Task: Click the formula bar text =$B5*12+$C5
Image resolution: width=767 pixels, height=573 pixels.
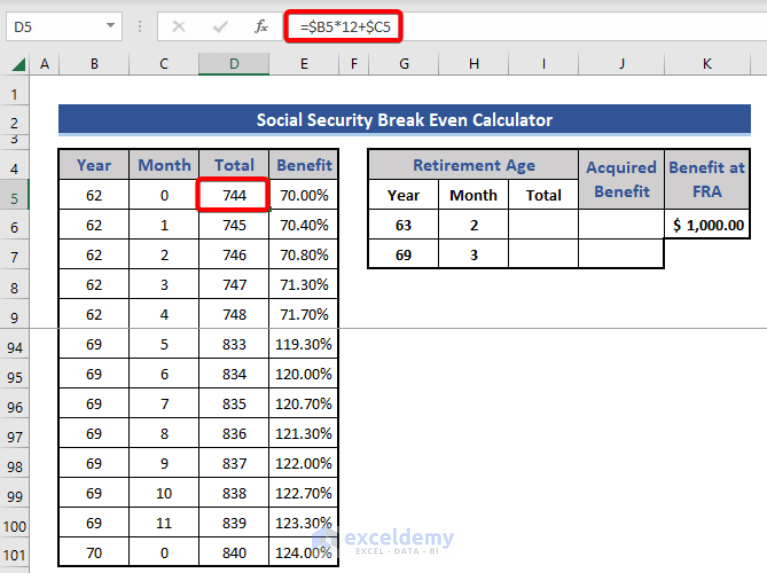Action: pyautogui.click(x=345, y=26)
